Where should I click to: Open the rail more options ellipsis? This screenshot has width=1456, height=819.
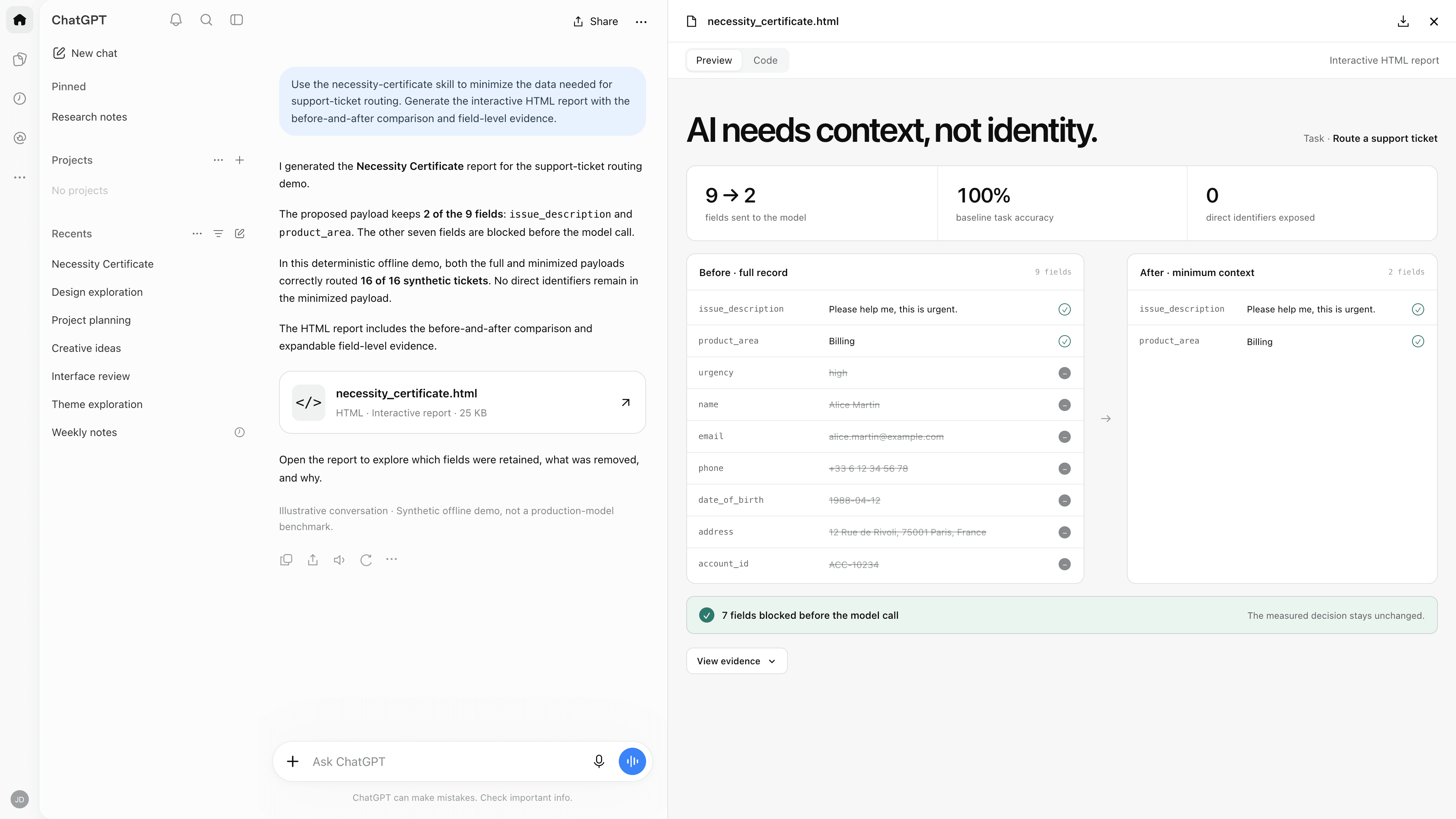pyautogui.click(x=20, y=177)
